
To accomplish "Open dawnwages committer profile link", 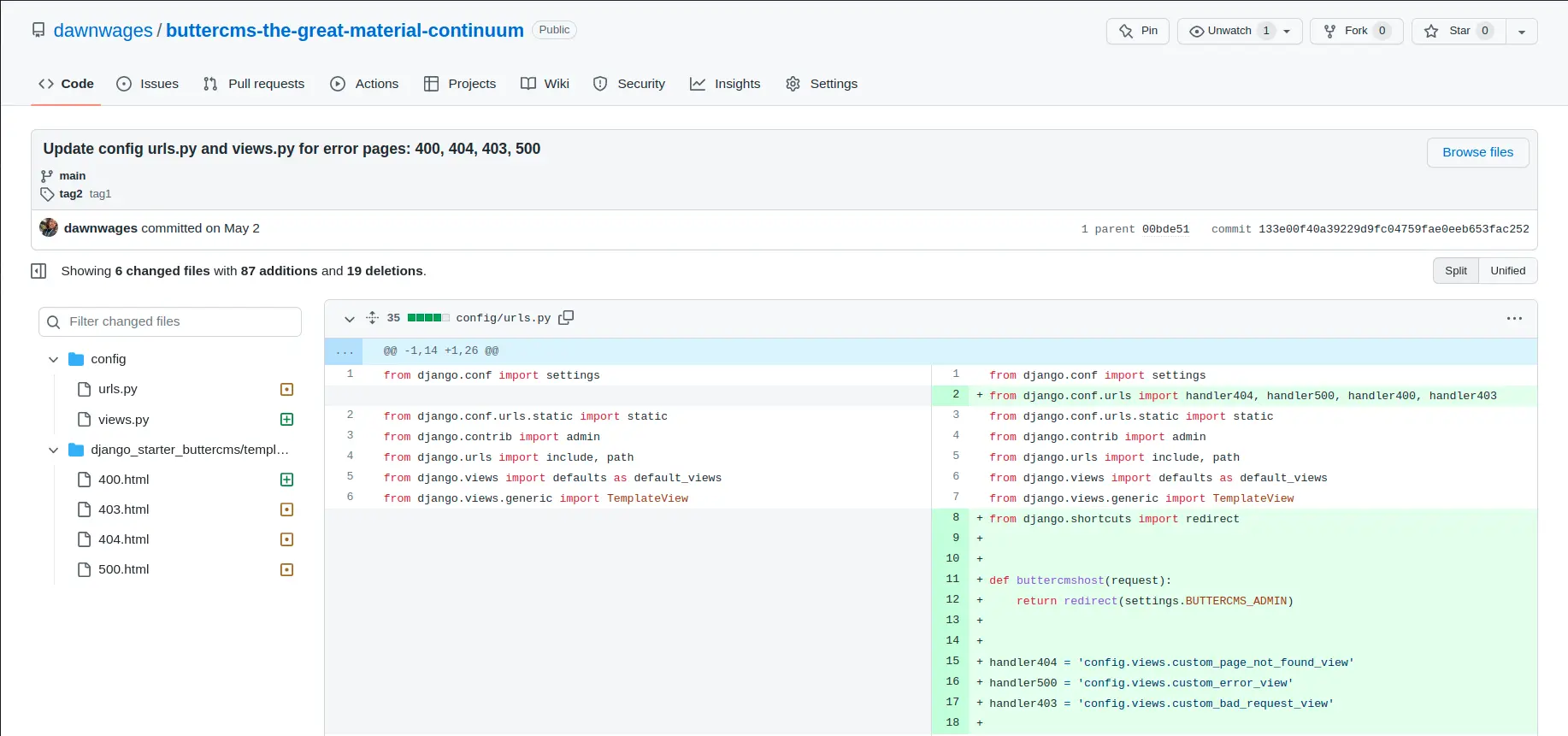I will click(101, 228).
